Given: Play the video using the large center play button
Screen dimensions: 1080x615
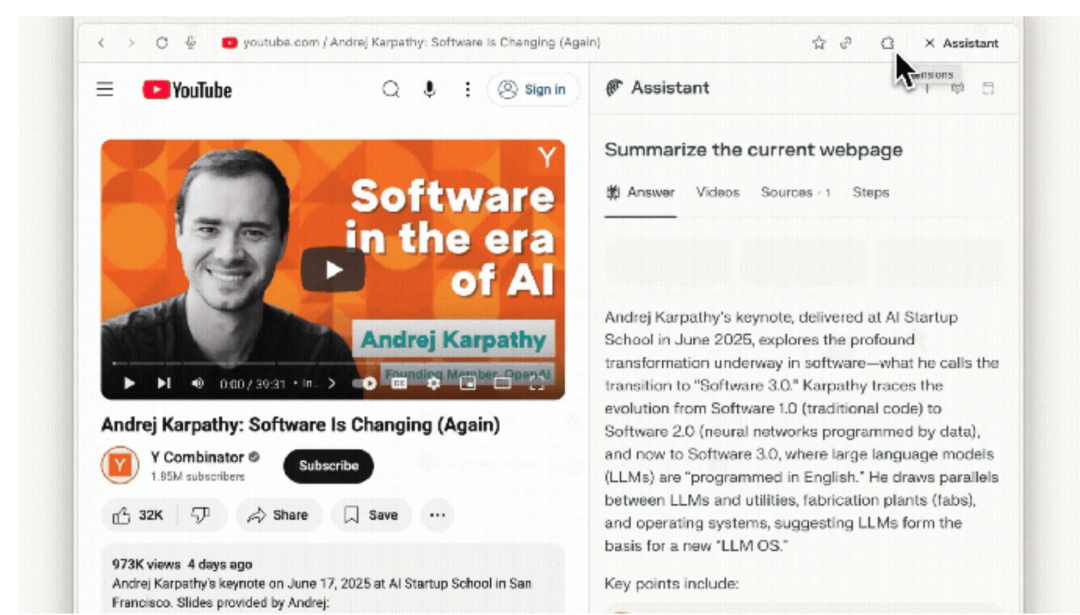Looking at the screenshot, I should 333,269.
